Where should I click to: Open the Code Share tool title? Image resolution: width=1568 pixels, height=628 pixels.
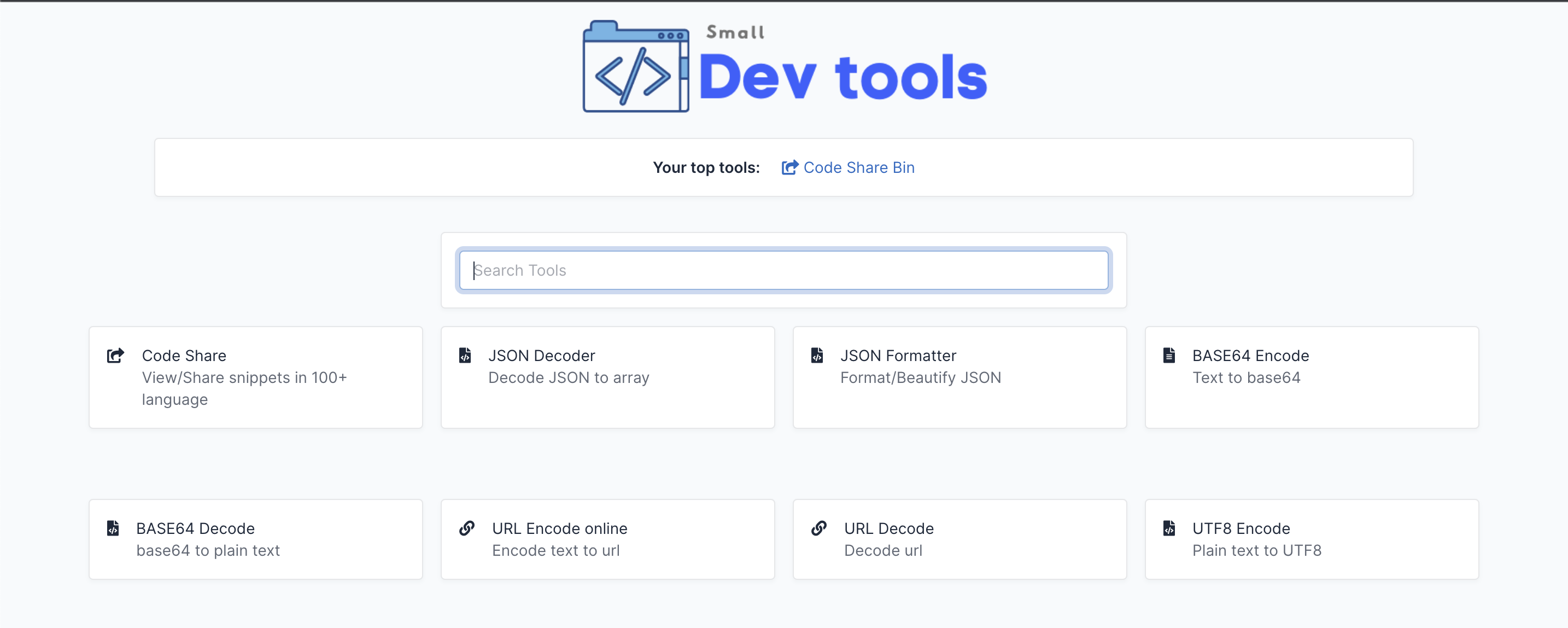point(184,356)
